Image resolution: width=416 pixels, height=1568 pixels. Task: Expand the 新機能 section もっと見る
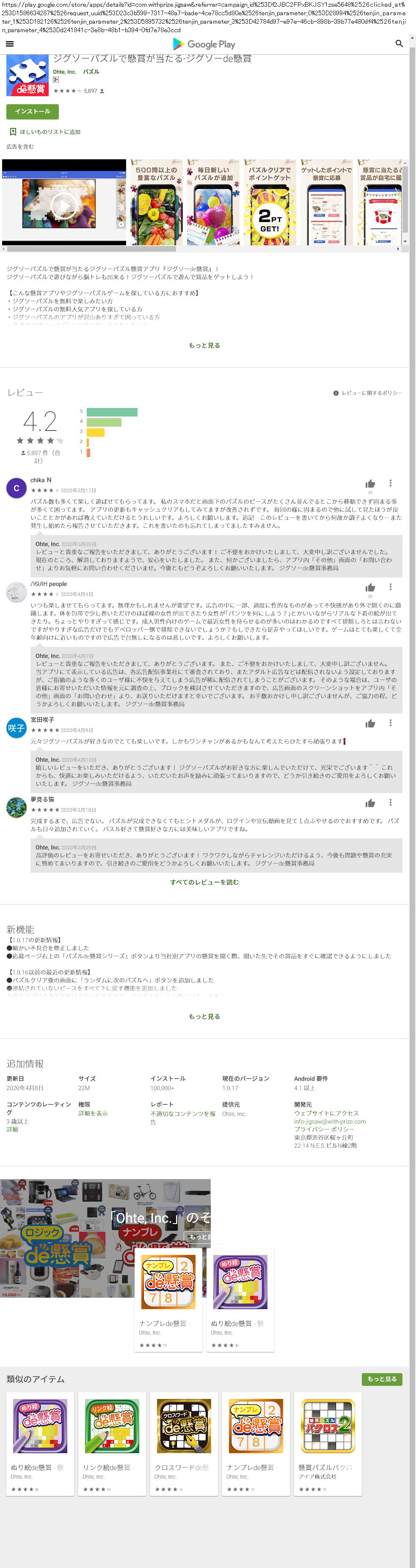click(204, 1016)
